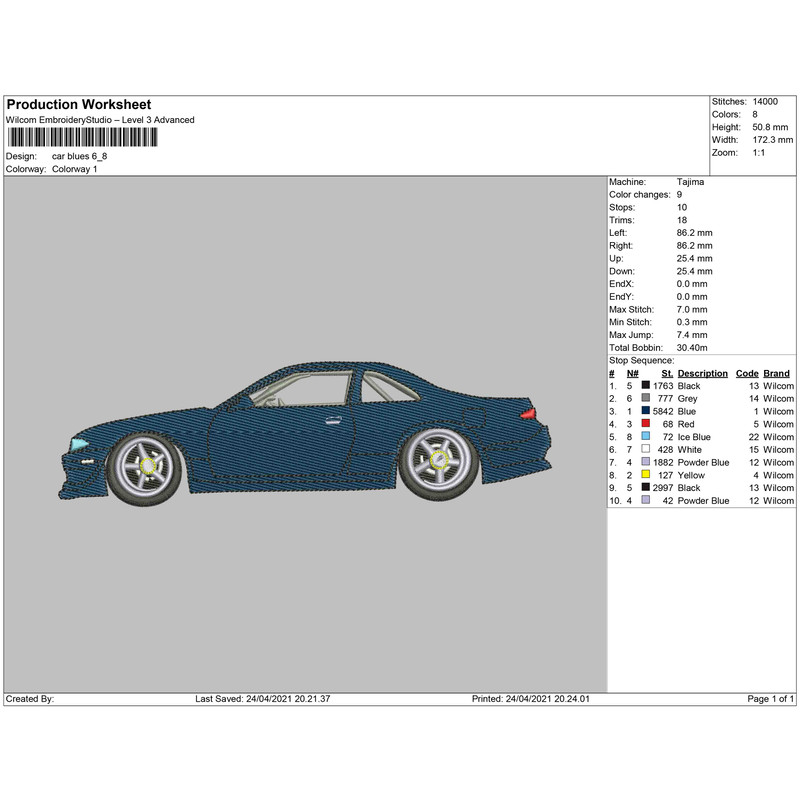Click the Brand column header
The width and height of the screenshot is (800, 800).
779,372
